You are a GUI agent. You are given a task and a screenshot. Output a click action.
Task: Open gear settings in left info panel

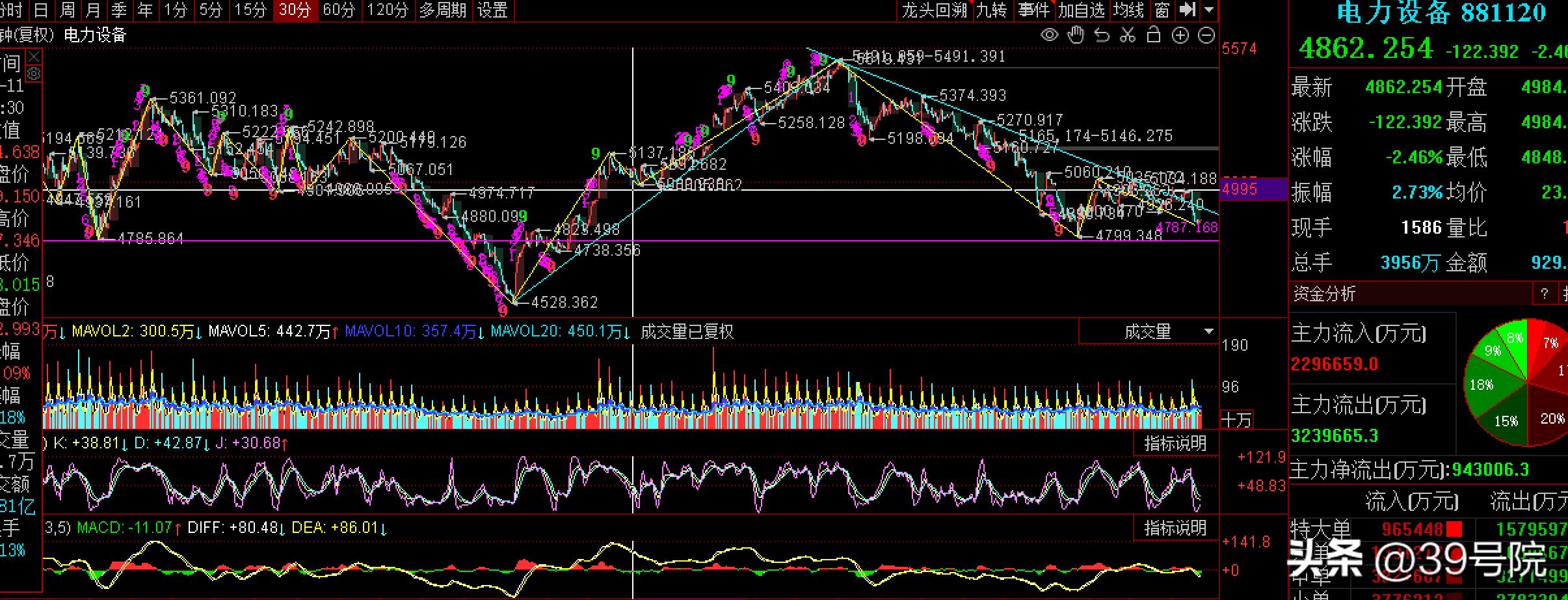tap(34, 74)
